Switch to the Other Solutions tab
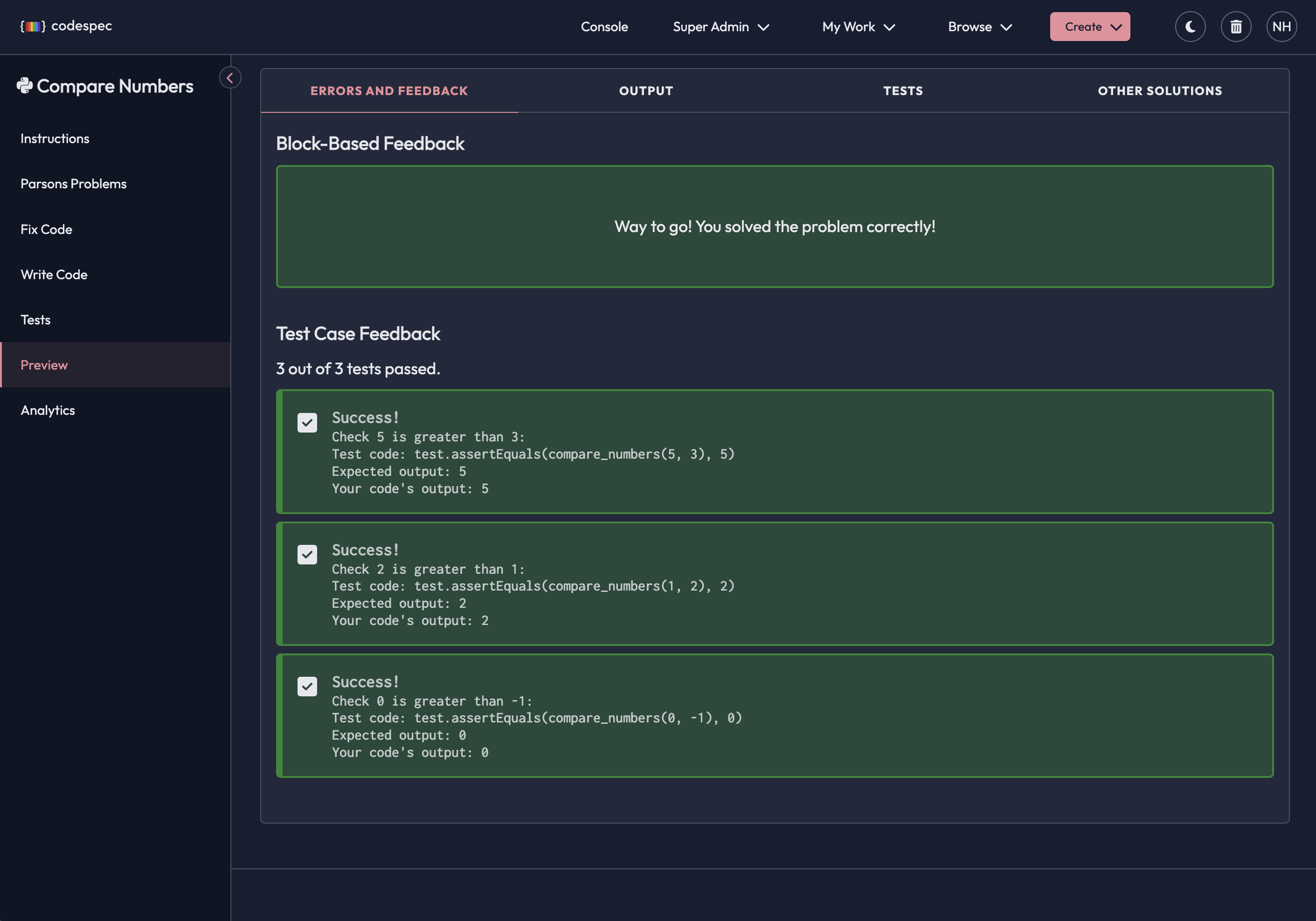The height and width of the screenshot is (921, 1316). [1159, 90]
